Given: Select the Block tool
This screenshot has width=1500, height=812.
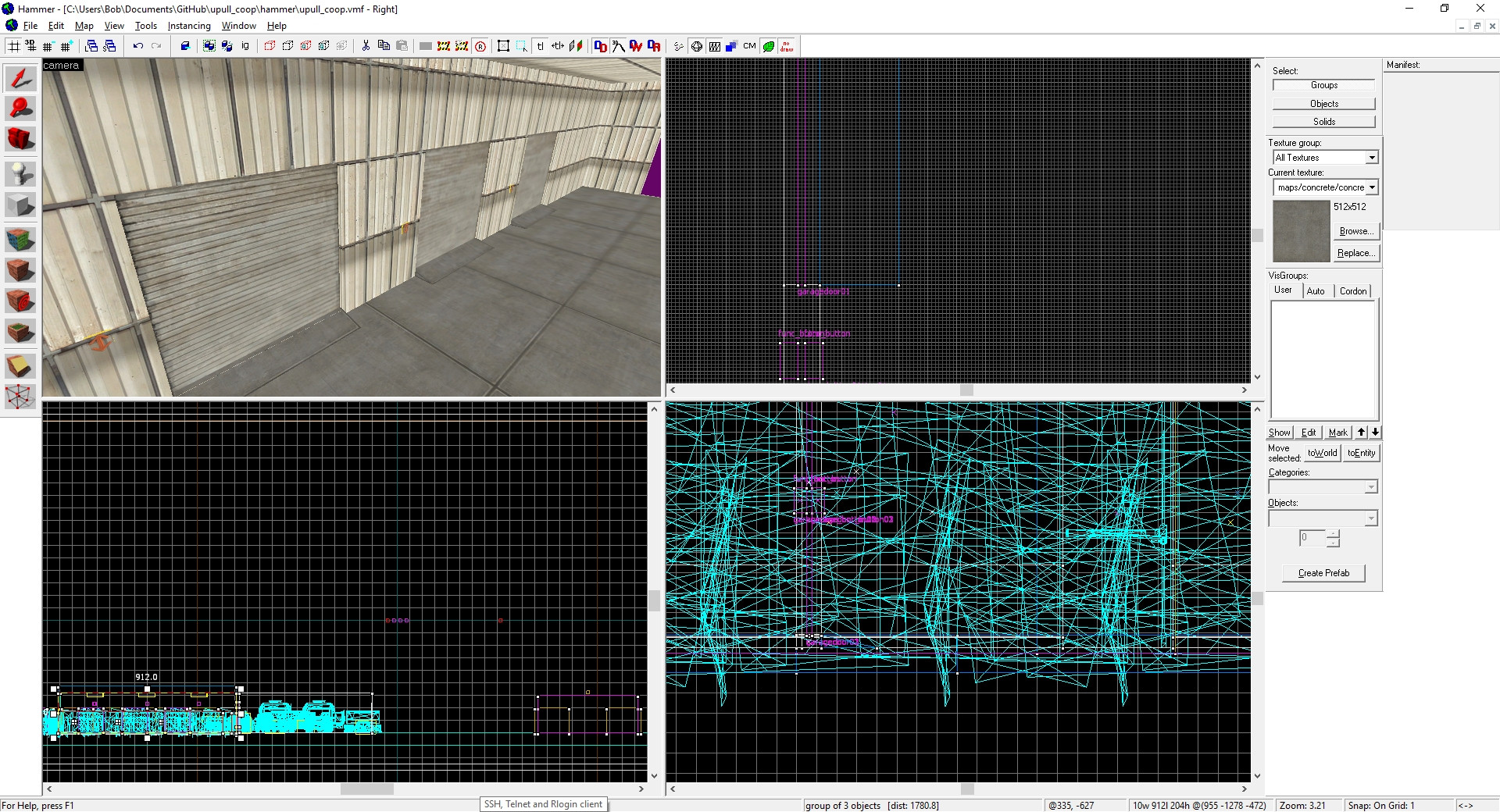Looking at the screenshot, I should point(20,205).
